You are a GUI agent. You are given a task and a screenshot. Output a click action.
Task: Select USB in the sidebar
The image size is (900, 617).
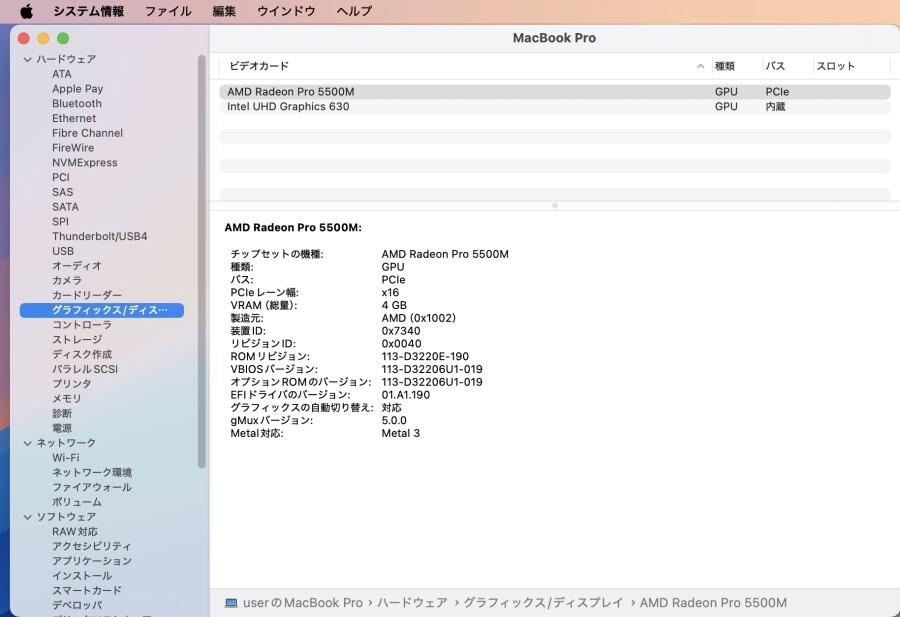[x=63, y=251]
